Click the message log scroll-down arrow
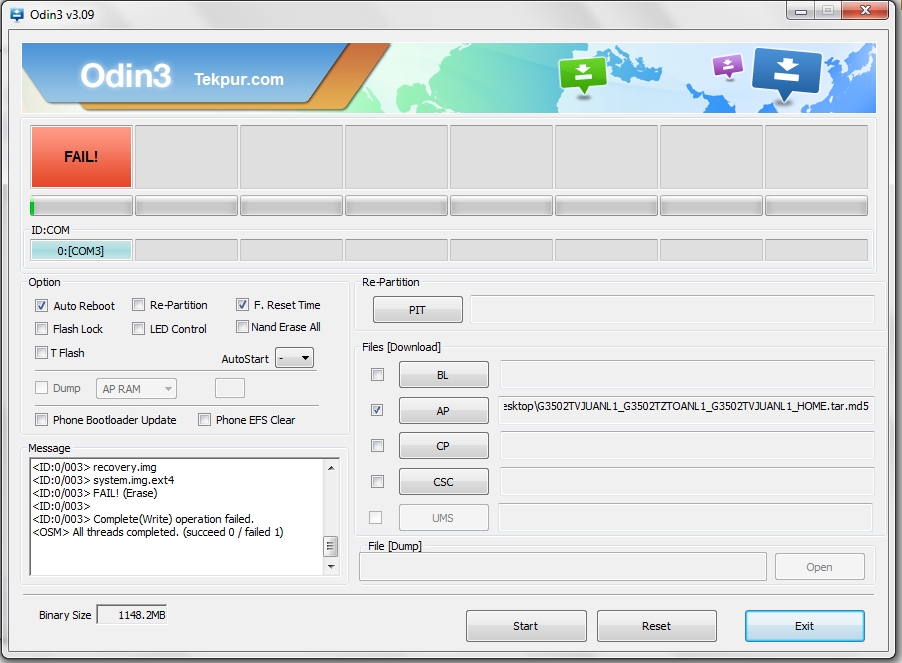 point(331,566)
